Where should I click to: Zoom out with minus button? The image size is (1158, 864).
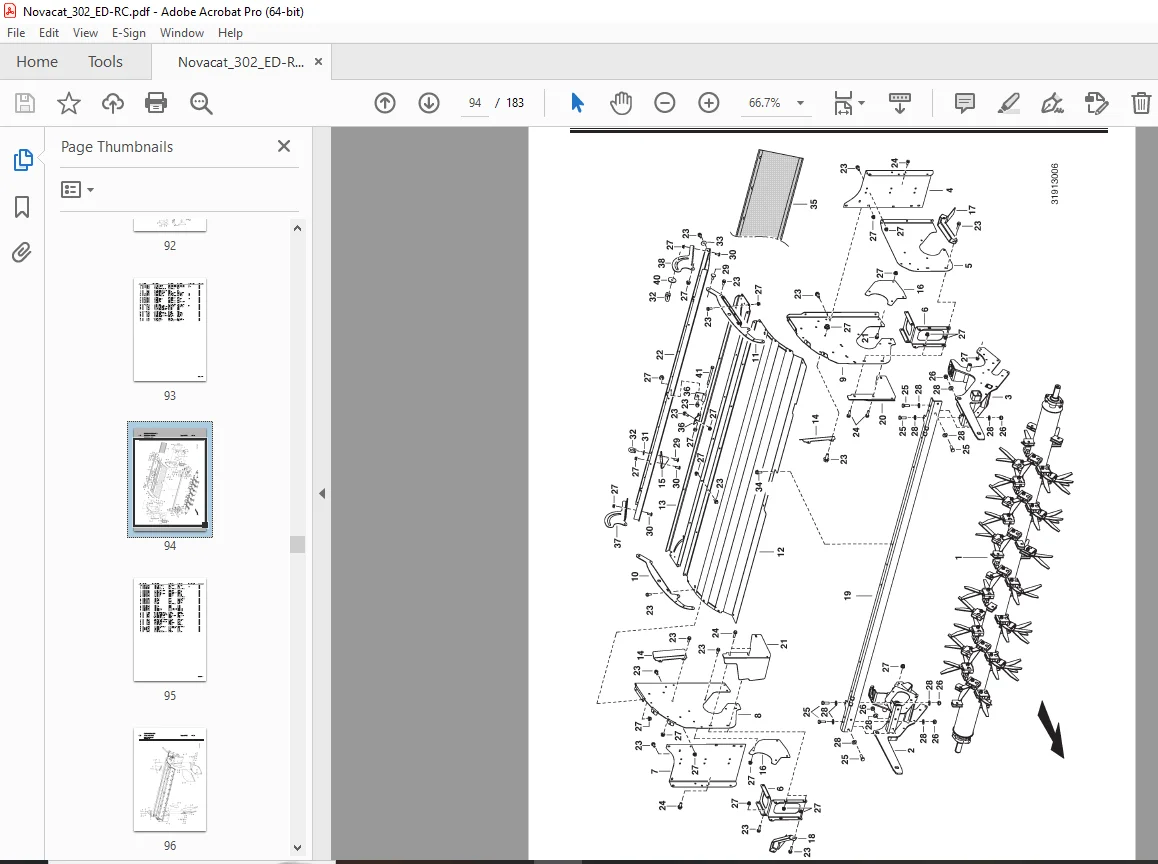click(x=665, y=103)
